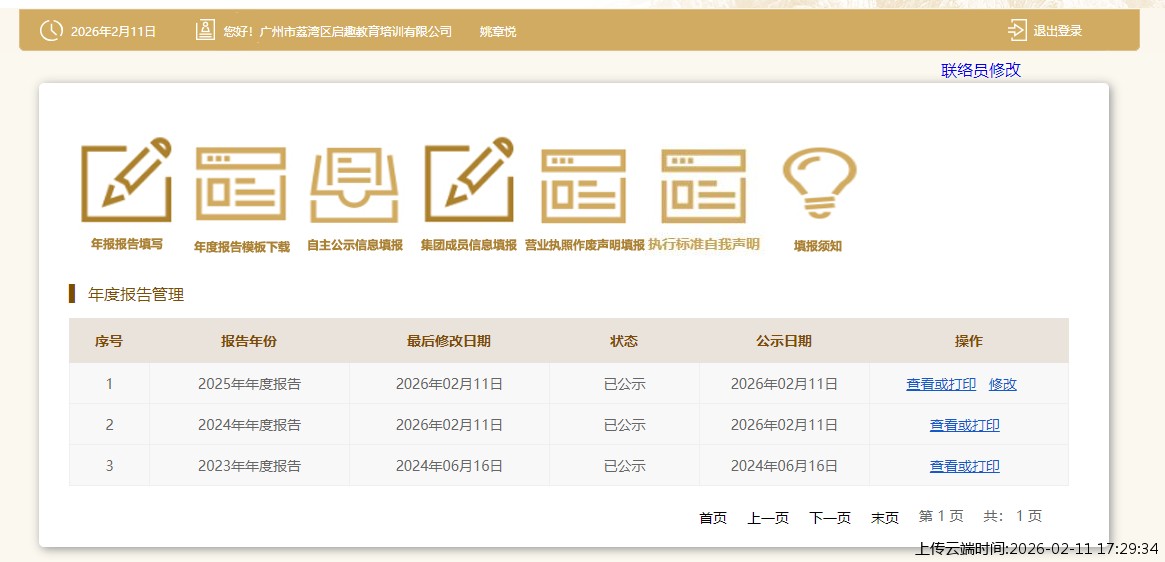Open the 年报报告填写 pencil icon
1165x562 pixels.
(x=126, y=182)
